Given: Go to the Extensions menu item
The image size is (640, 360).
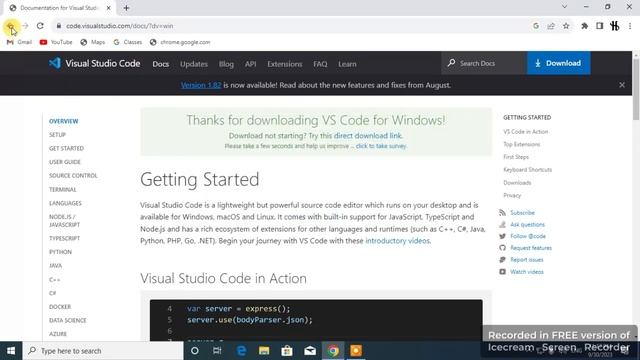Looking at the screenshot, I should 284,64.
